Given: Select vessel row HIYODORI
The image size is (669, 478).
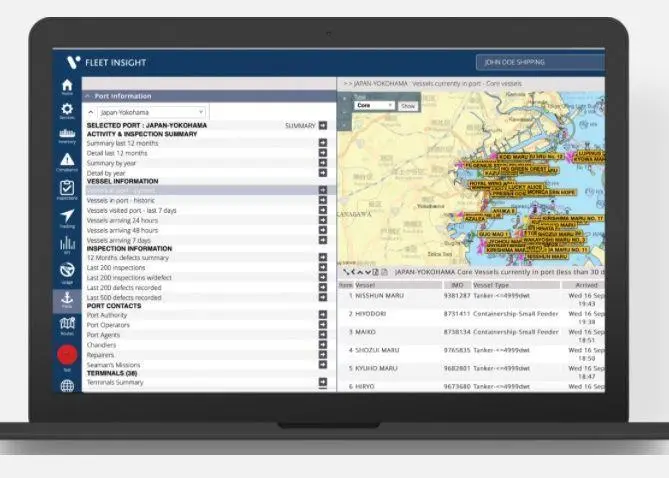Looking at the screenshot, I should point(471,318).
